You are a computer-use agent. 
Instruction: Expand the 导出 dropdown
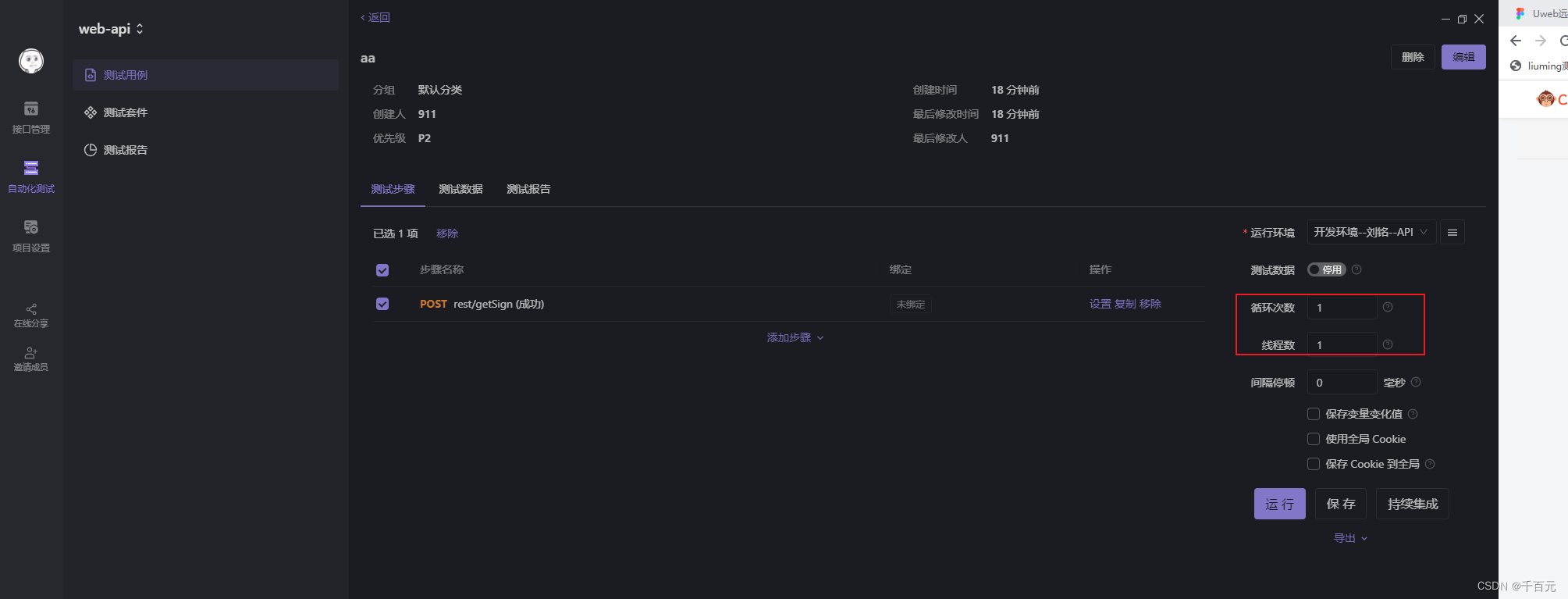1350,538
